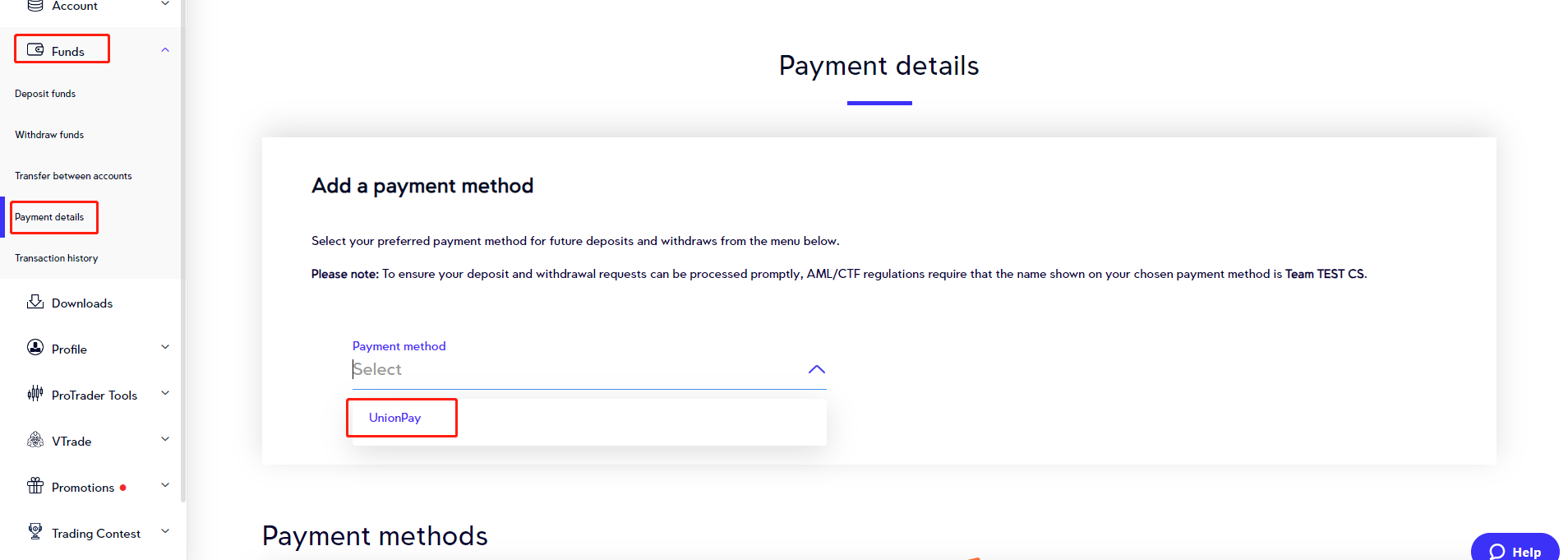
Task: Click the Profile user icon
Action: 35,348
